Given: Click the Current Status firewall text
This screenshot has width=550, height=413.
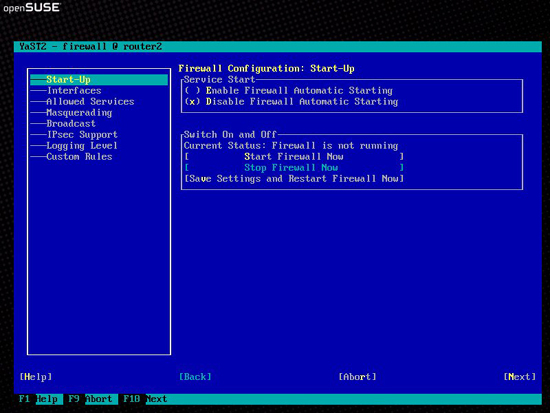Looking at the screenshot, I should tap(291, 146).
